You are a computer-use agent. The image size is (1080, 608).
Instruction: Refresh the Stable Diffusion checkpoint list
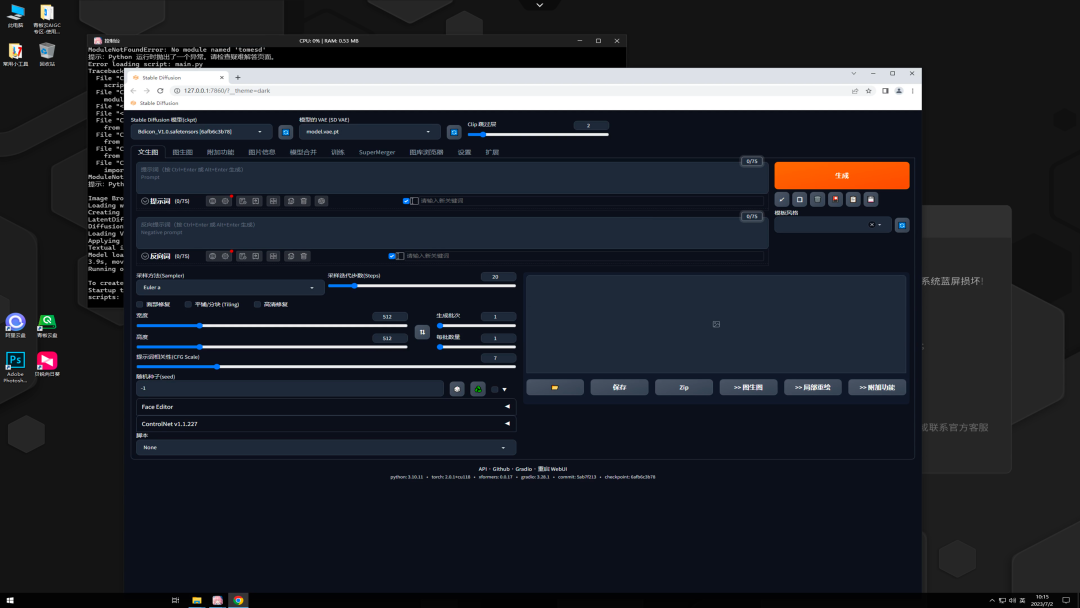point(286,132)
